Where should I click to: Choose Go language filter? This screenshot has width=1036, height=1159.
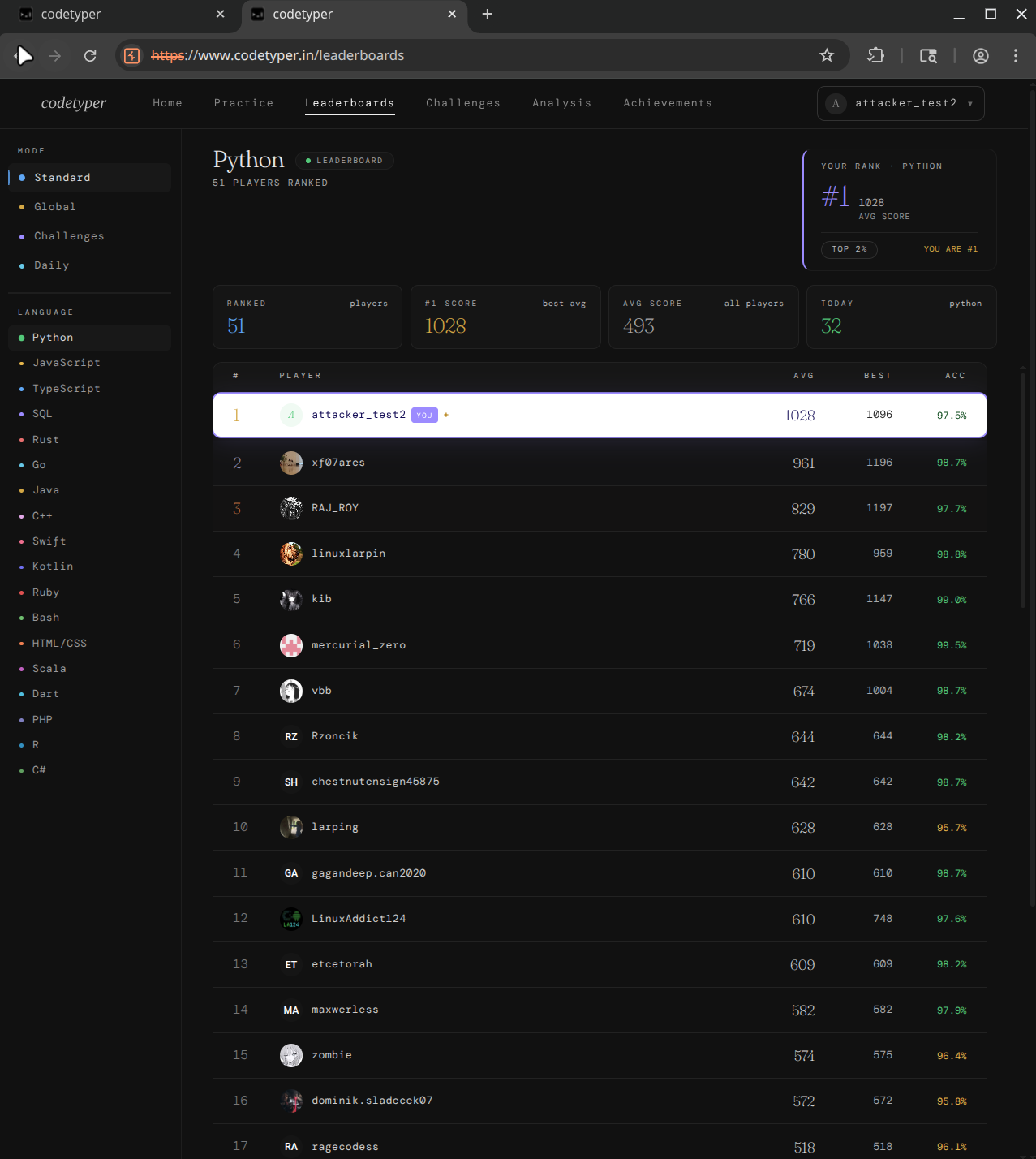(x=89, y=465)
